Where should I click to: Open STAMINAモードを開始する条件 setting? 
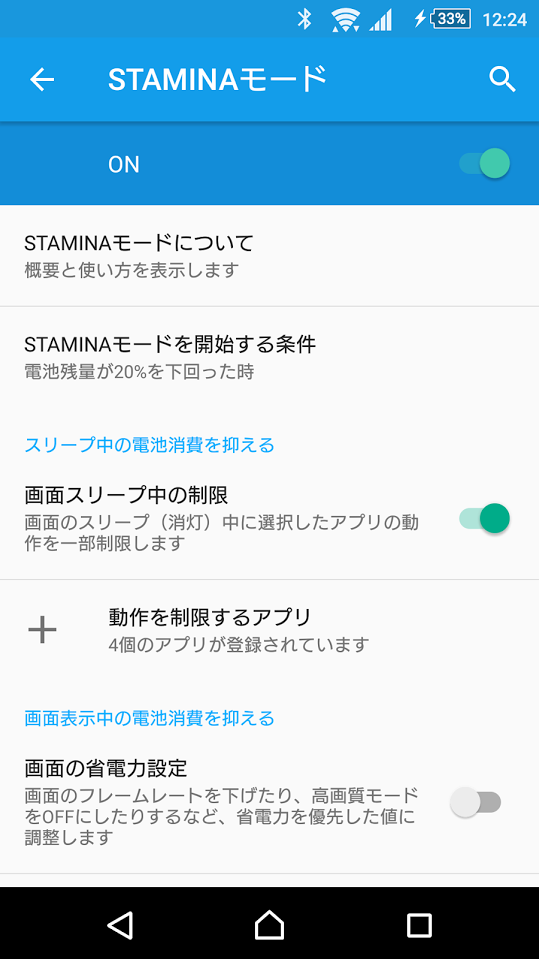point(269,357)
